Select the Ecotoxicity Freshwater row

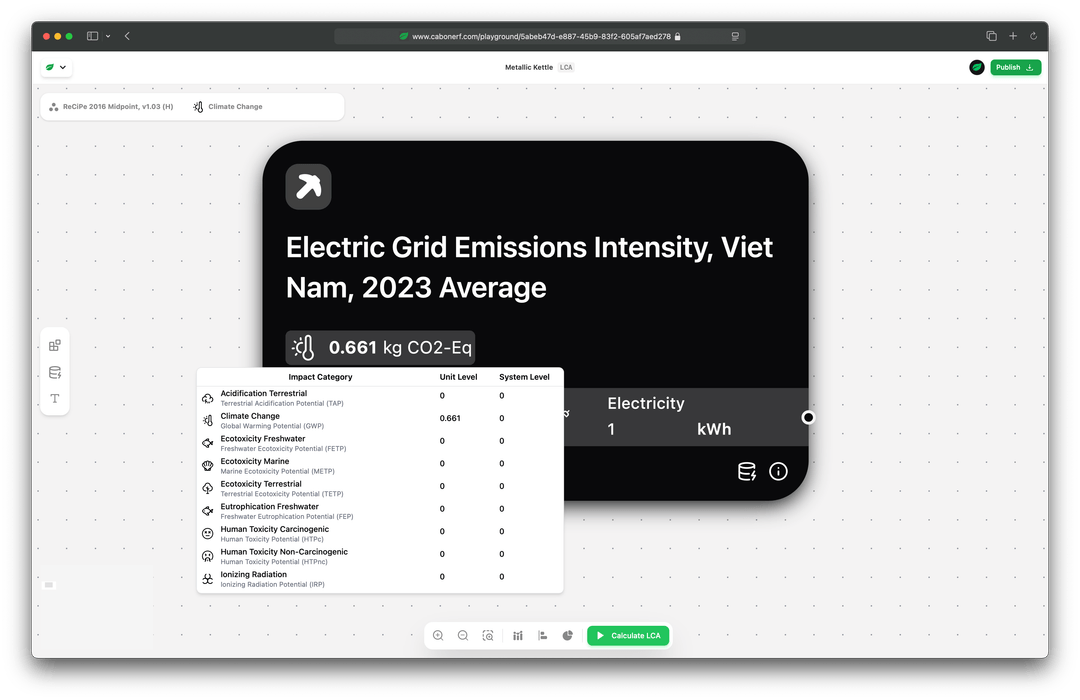380,443
